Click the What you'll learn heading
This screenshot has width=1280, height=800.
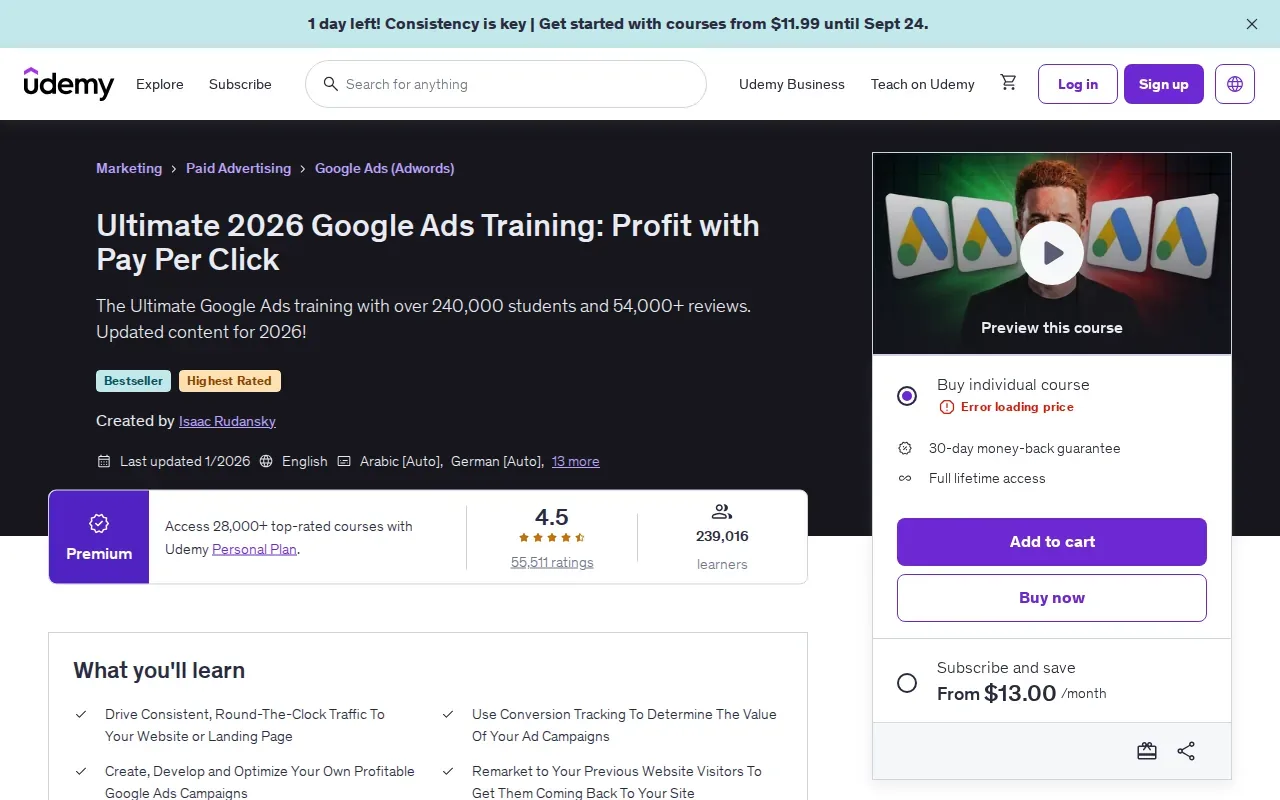tap(159, 670)
